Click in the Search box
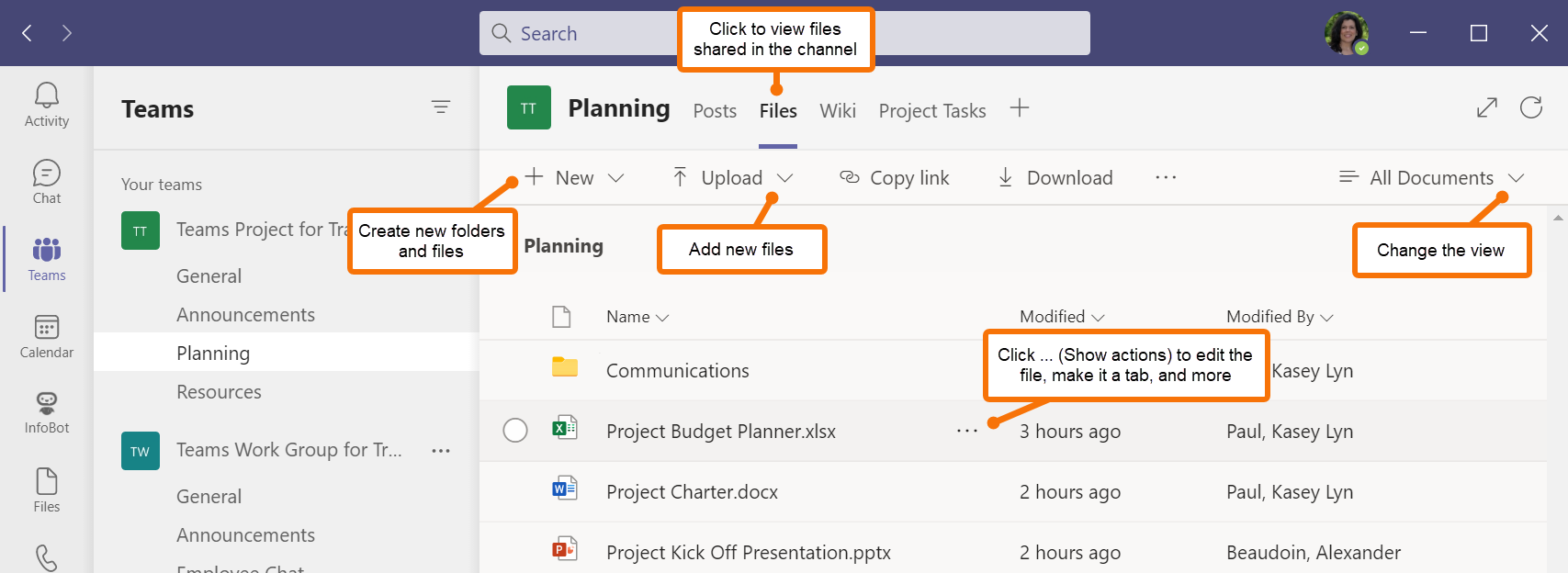1568x573 pixels. click(x=784, y=33)
